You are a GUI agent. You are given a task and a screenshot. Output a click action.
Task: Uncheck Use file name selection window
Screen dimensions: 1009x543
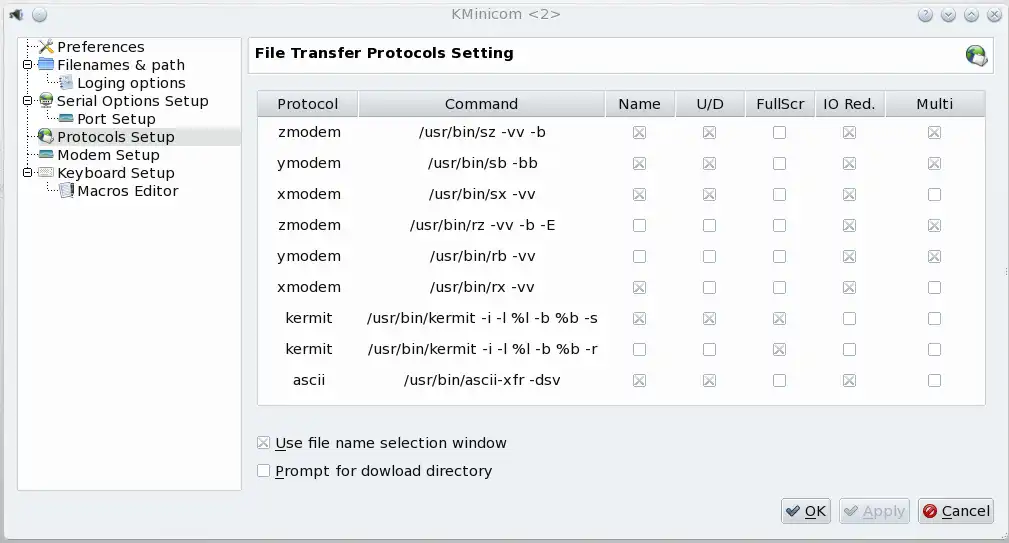click(263, 443)
